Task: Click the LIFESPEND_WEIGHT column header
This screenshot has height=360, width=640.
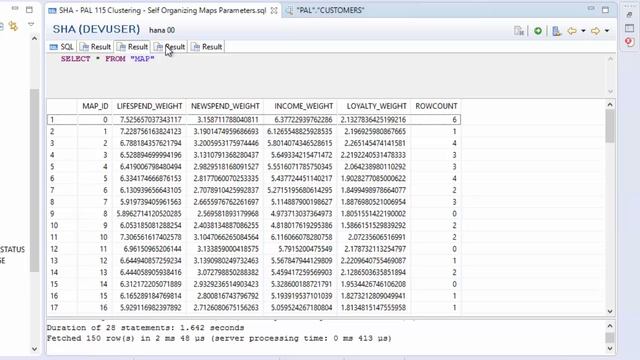Action: point(149,106)
